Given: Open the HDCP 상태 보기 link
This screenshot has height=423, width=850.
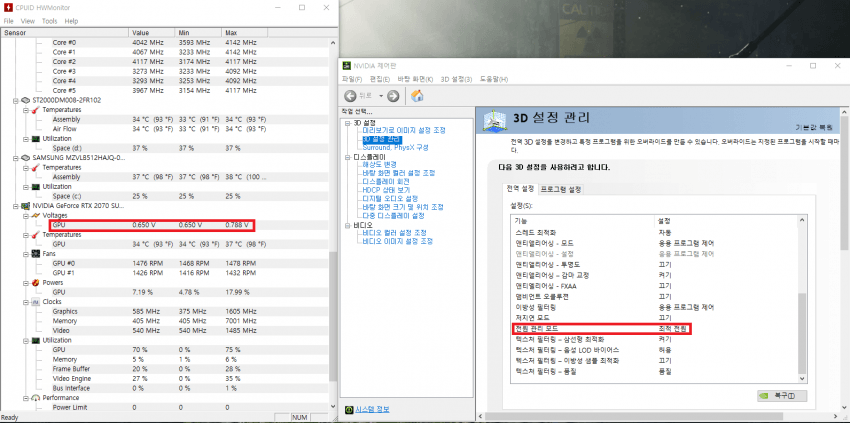Looking at the screenshot, I should [x=386, y=190].
